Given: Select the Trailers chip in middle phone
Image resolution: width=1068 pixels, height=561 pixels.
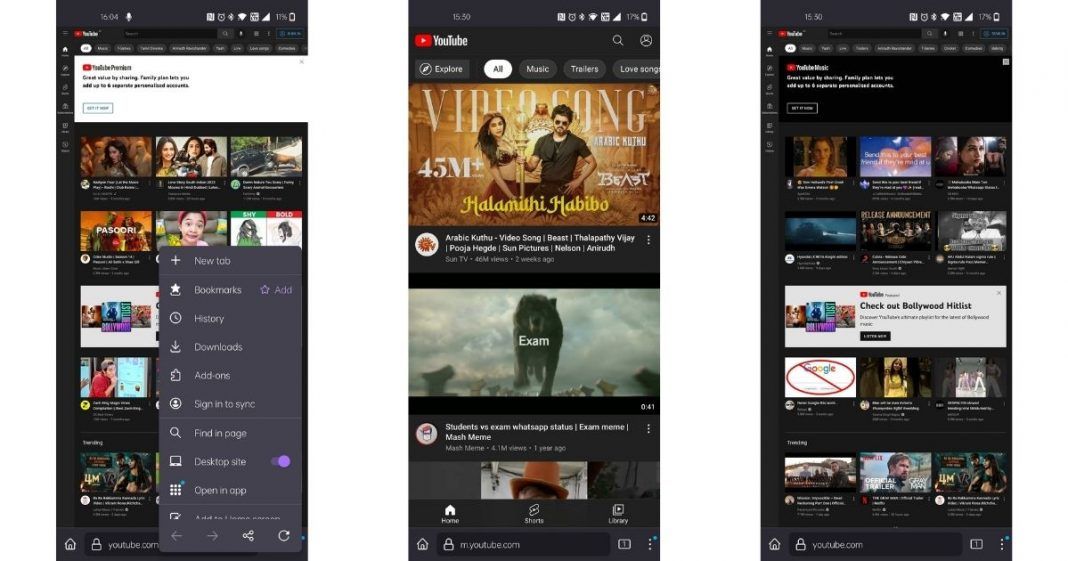Looking at the screenshot, I should coord(584,69).
